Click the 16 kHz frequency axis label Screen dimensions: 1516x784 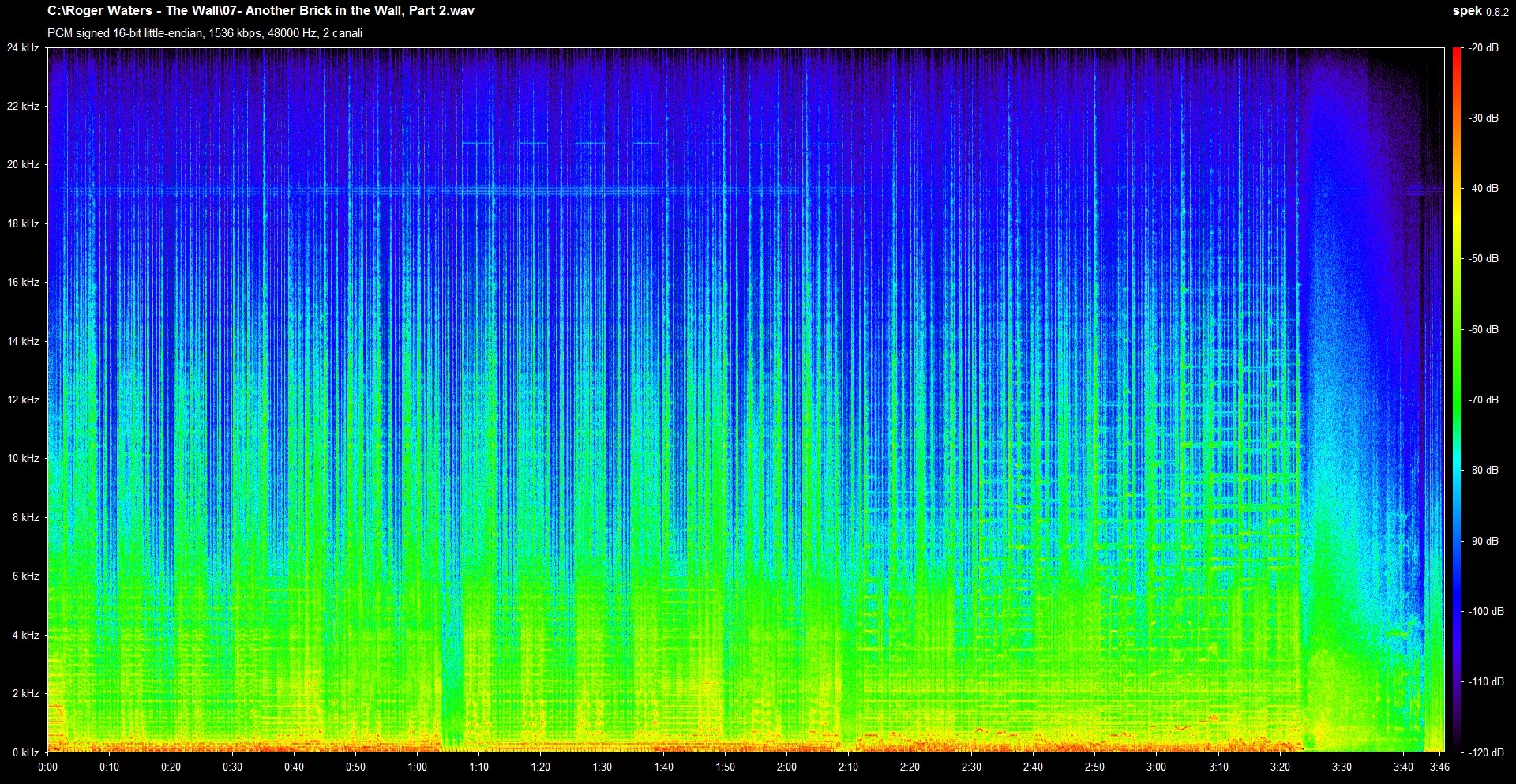pos(24,282)
